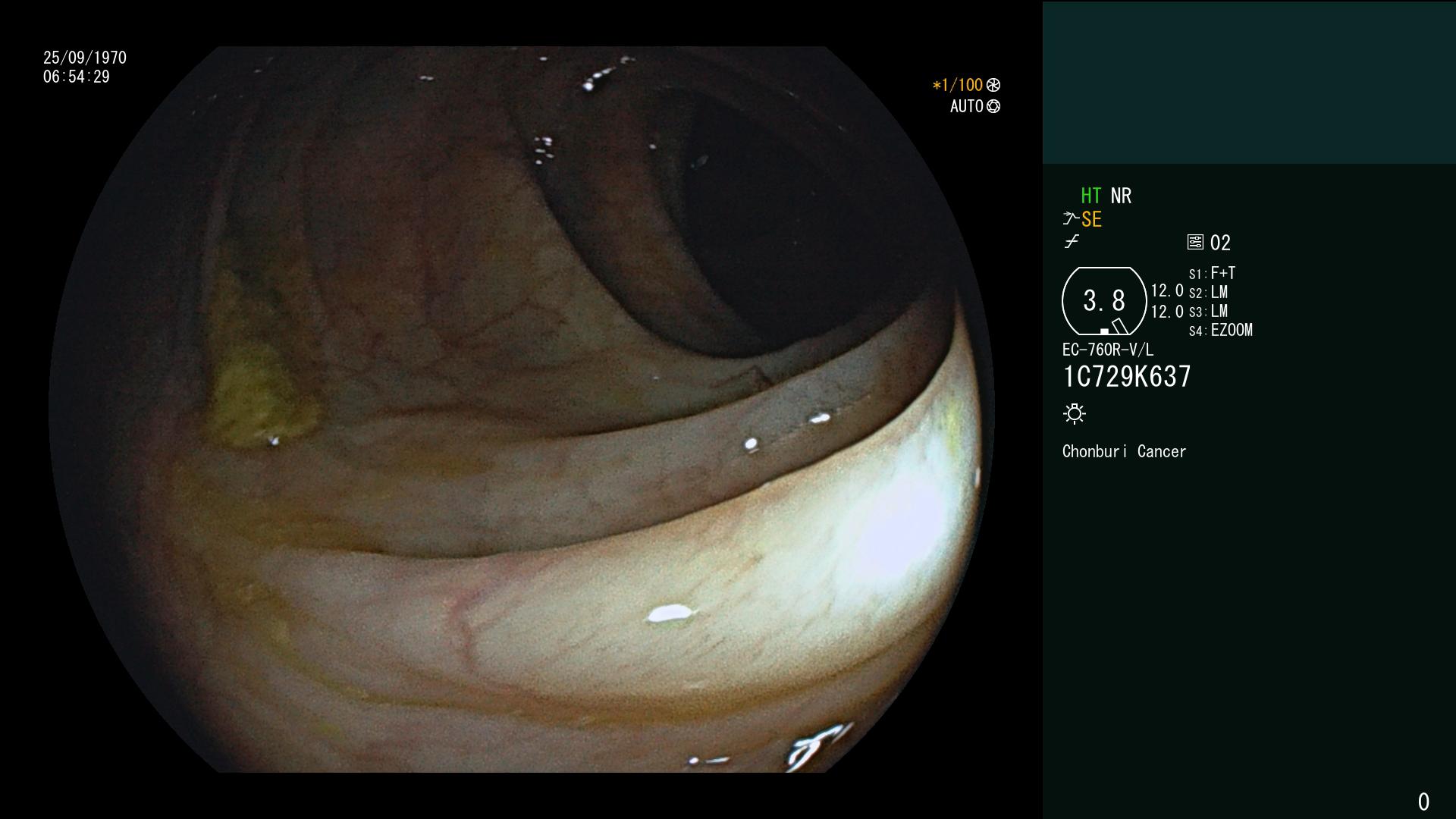Click the S1: F+T switch assignment
The image size is (1456, 819).
1213,273
